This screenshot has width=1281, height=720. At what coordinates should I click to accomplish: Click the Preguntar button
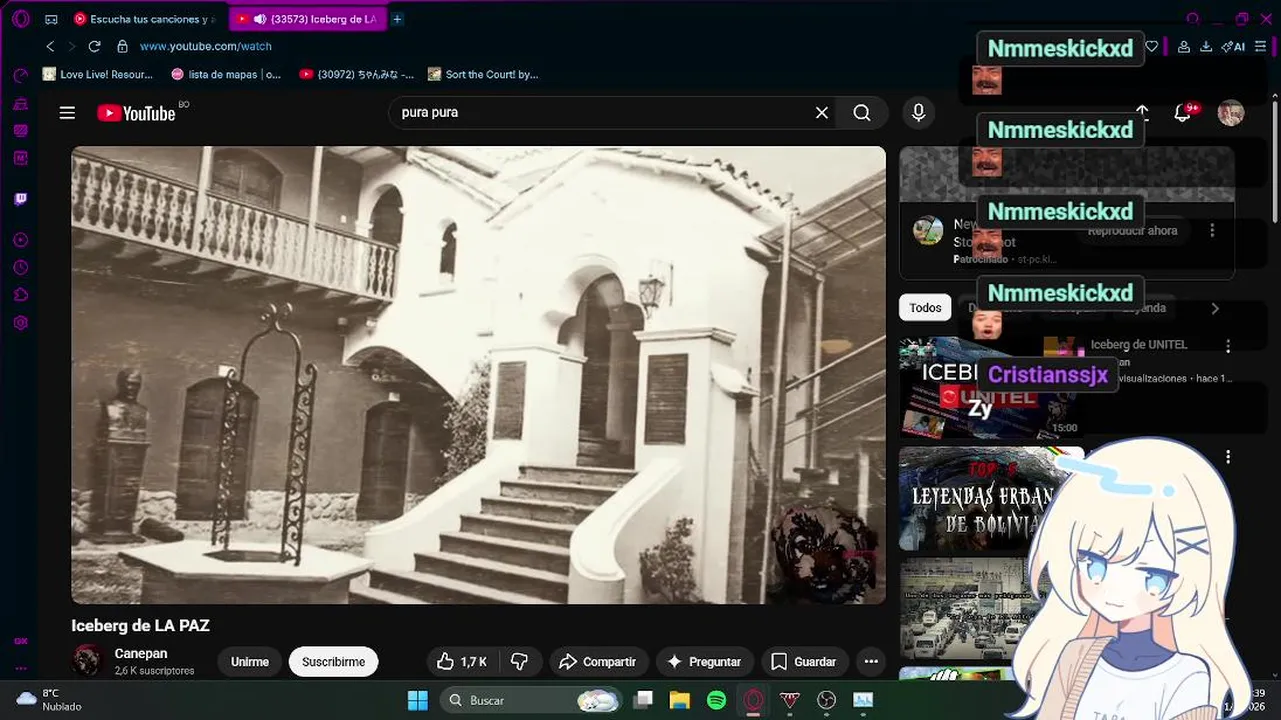(x=704, y=662)
